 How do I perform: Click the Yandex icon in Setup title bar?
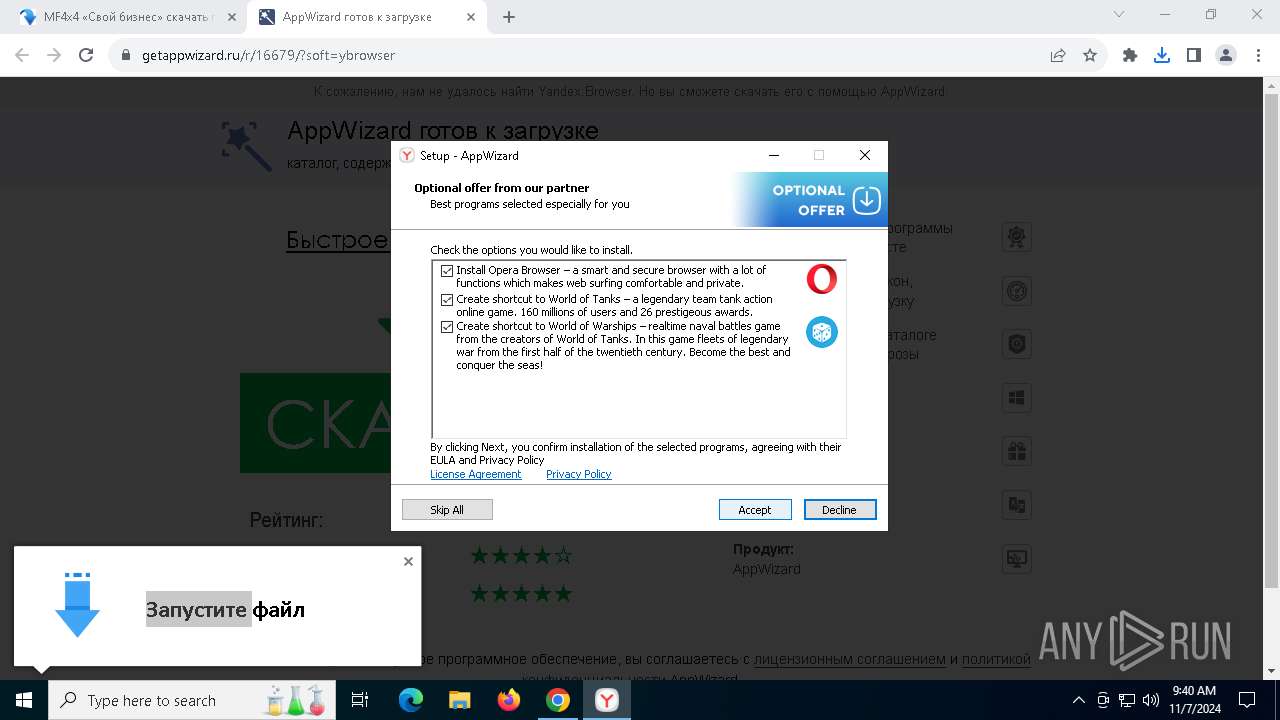tap(407, 155)
